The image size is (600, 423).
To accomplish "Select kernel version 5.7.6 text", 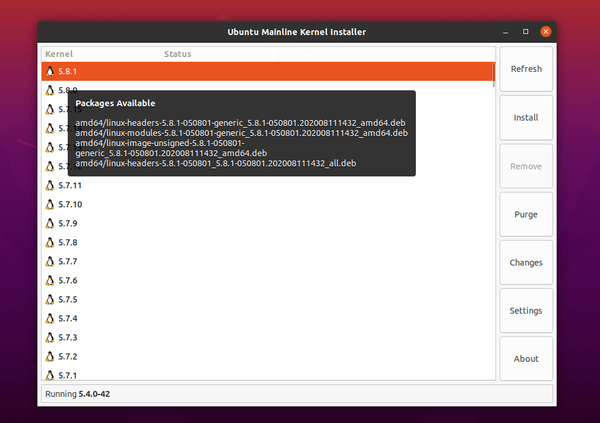I will click(68, 280).
